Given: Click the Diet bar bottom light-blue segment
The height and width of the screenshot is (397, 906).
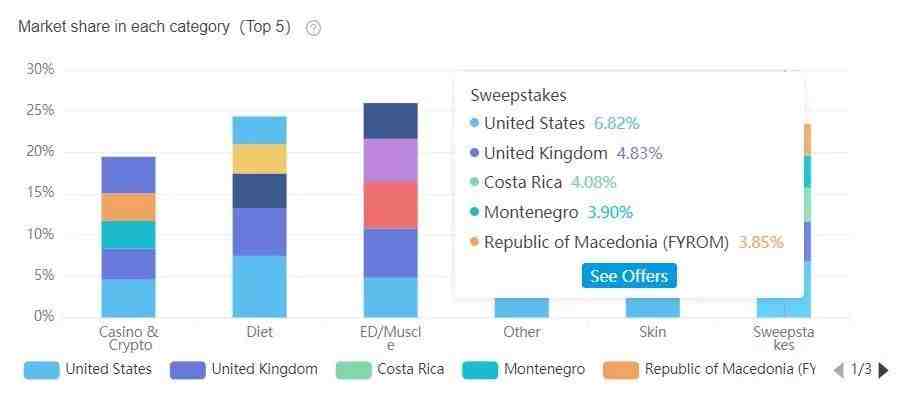Looking at the screenshot, I should 259,287.
